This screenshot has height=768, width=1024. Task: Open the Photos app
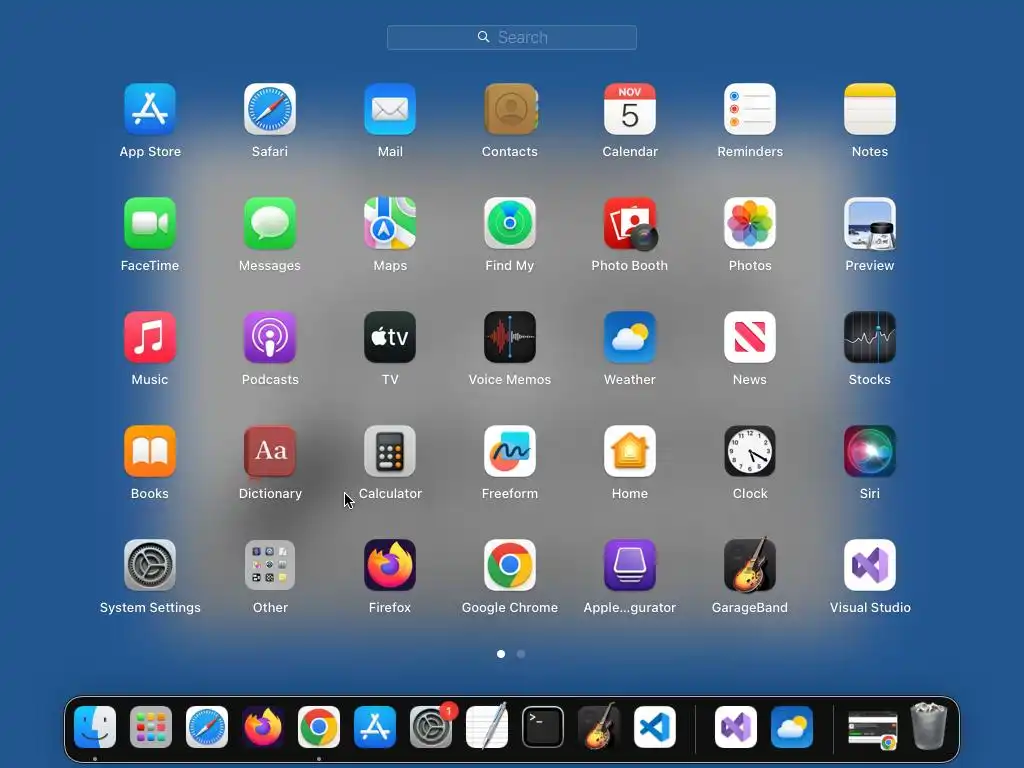(750, 223)
